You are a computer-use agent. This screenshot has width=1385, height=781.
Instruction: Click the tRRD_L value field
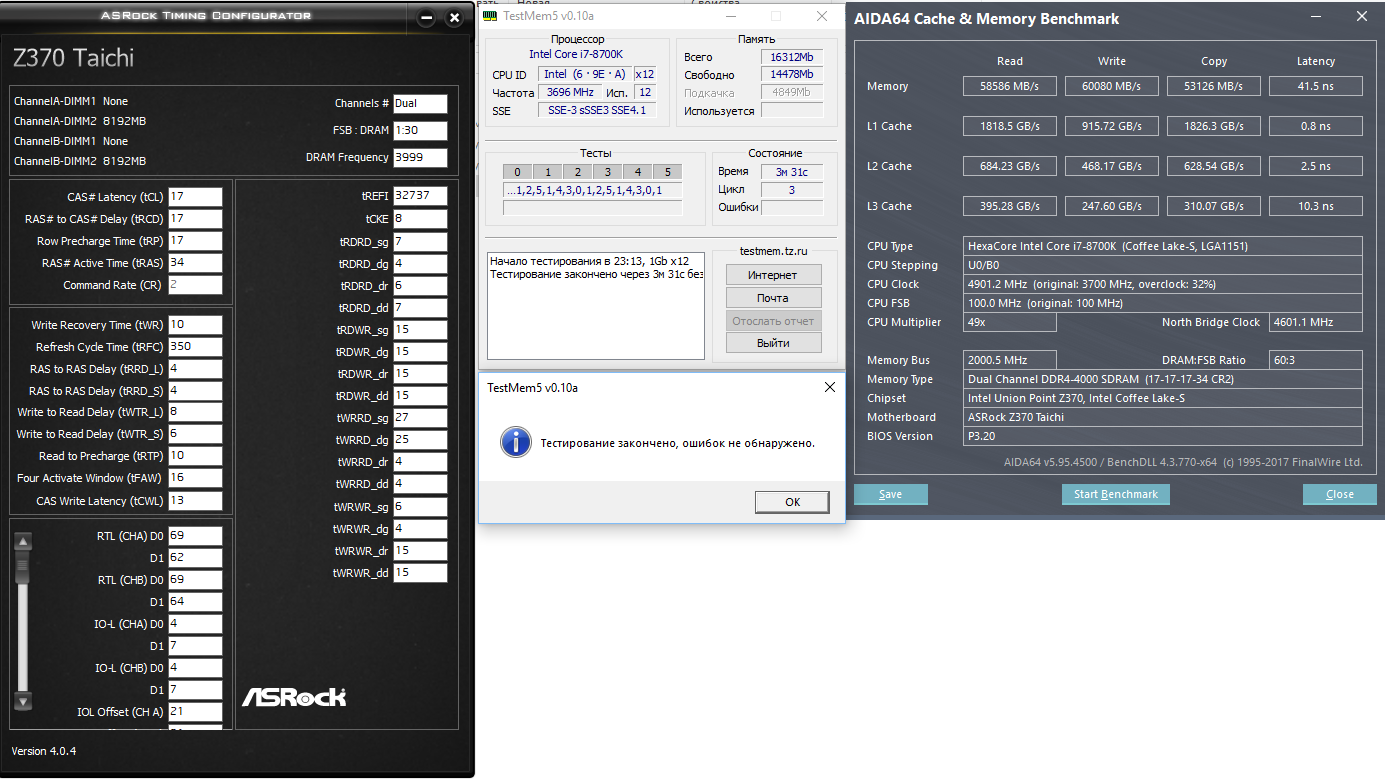tap(195, 369)
